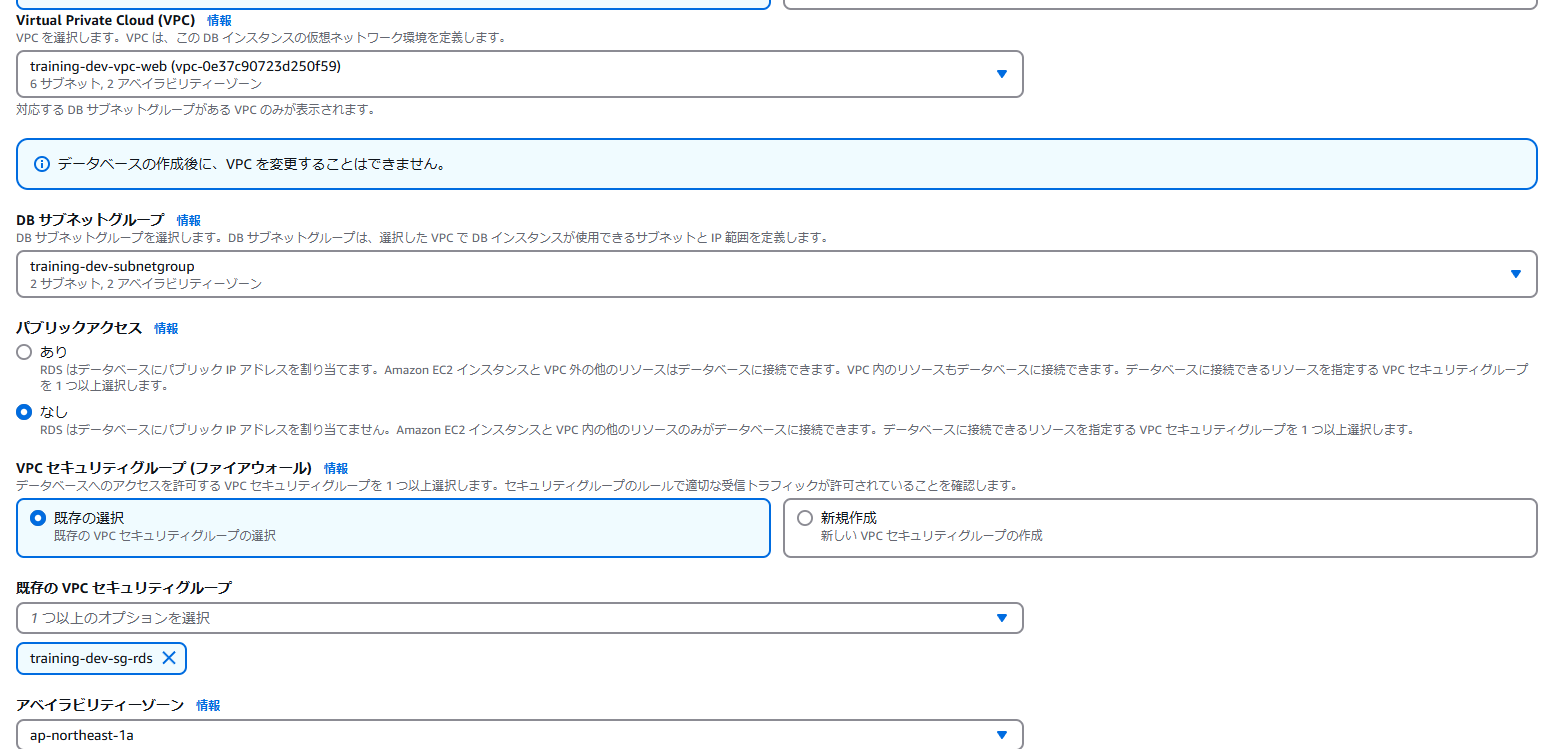Screen dimensions: 1554x749
Task: Click the chevron on アベイラビリティーゾーン dropdown
Action: click(1002, 735)
